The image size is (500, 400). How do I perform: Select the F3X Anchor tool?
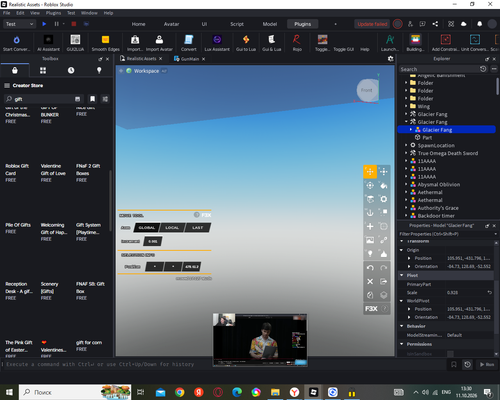click(x=370, y=213)
